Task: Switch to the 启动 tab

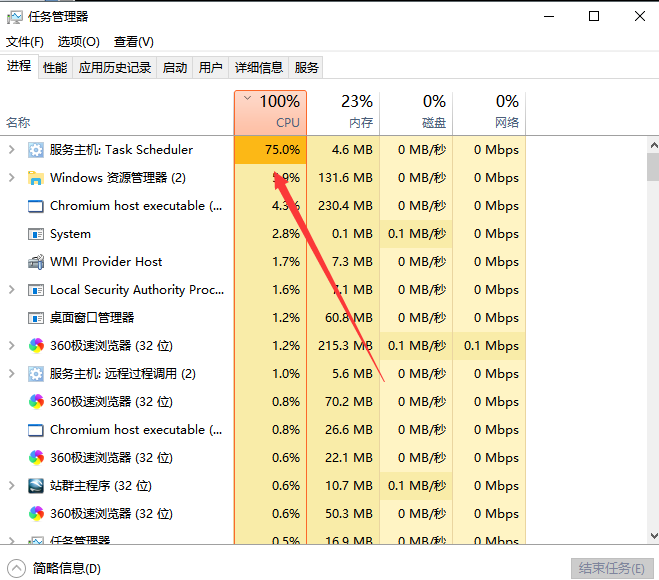Action: point(175,68)
